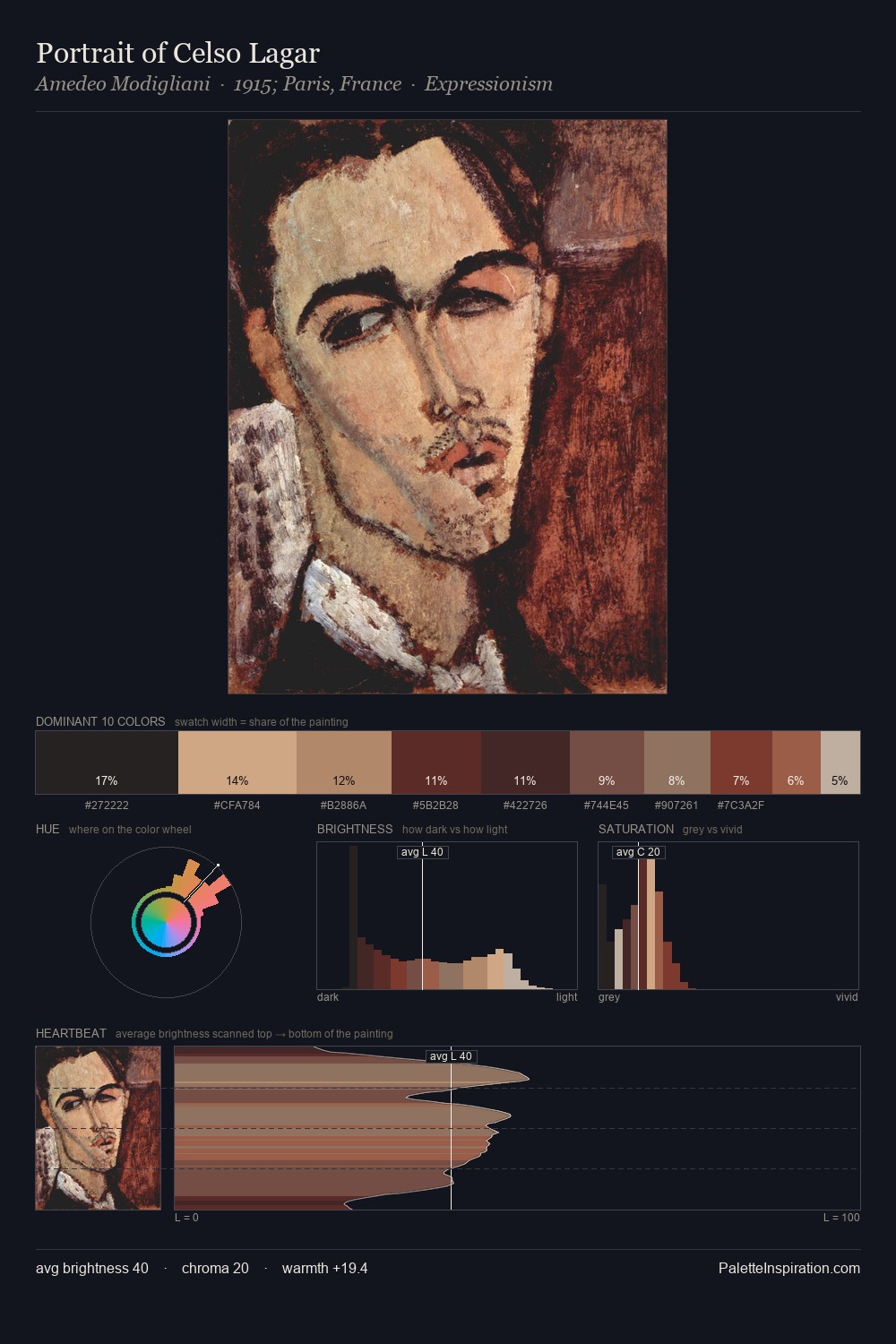Viewport: 896px width, 1344px height.
Task: Click the 'SATURATION' section heading
Action: pyautogui.click(x=636, y=829)
